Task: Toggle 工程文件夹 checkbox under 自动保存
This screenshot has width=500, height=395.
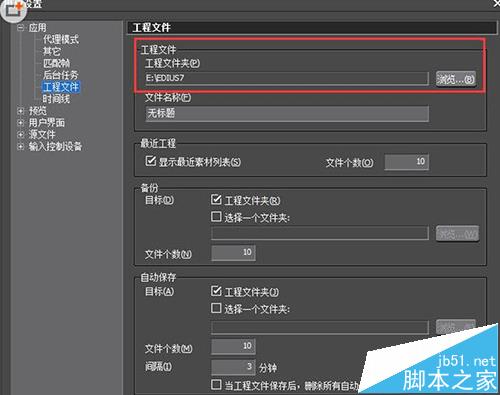Action: point(216,291)
